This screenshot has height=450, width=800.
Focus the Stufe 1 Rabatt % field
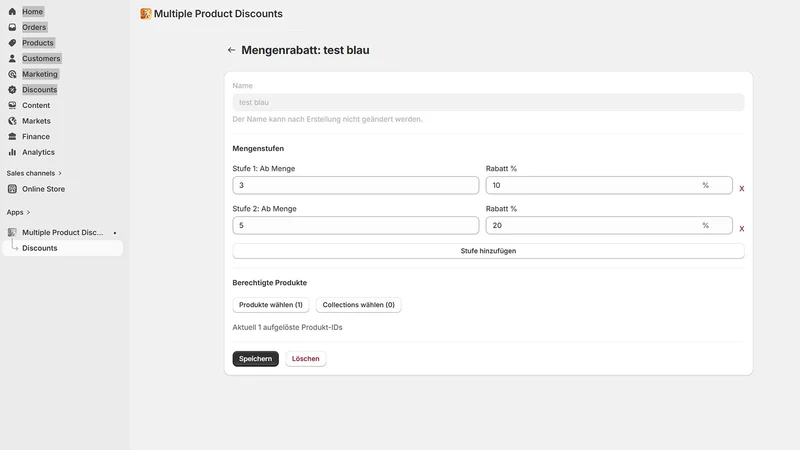[609, 185]
